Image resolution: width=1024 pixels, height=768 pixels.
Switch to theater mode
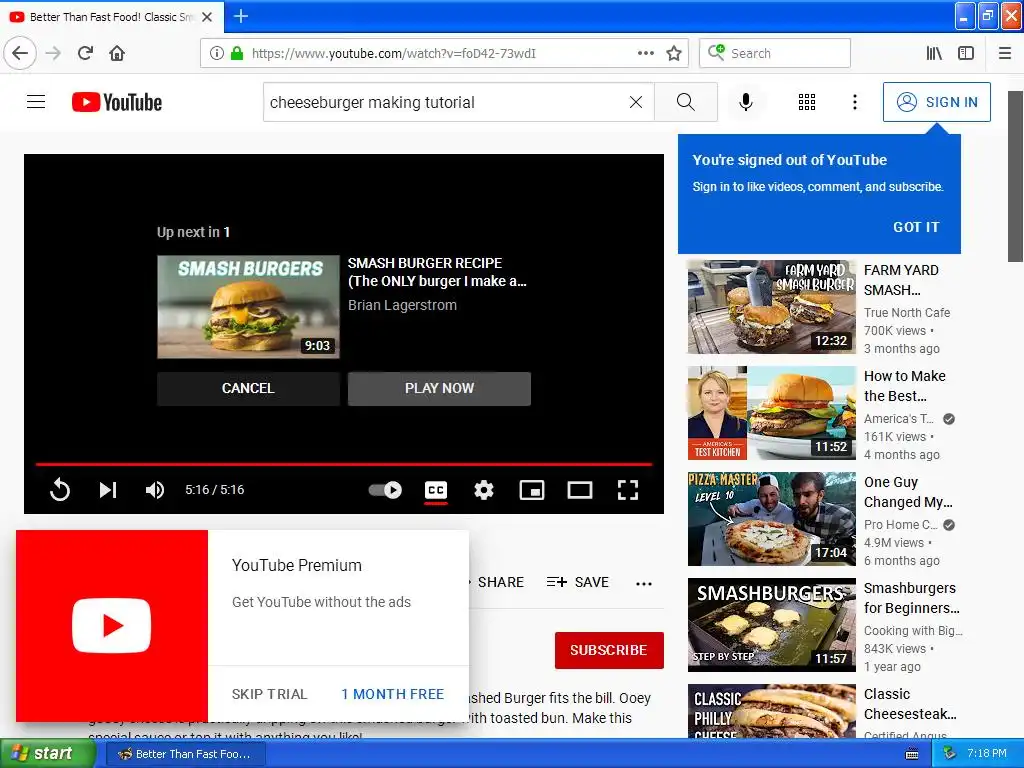pyautogui.click(x=580, y=490)
